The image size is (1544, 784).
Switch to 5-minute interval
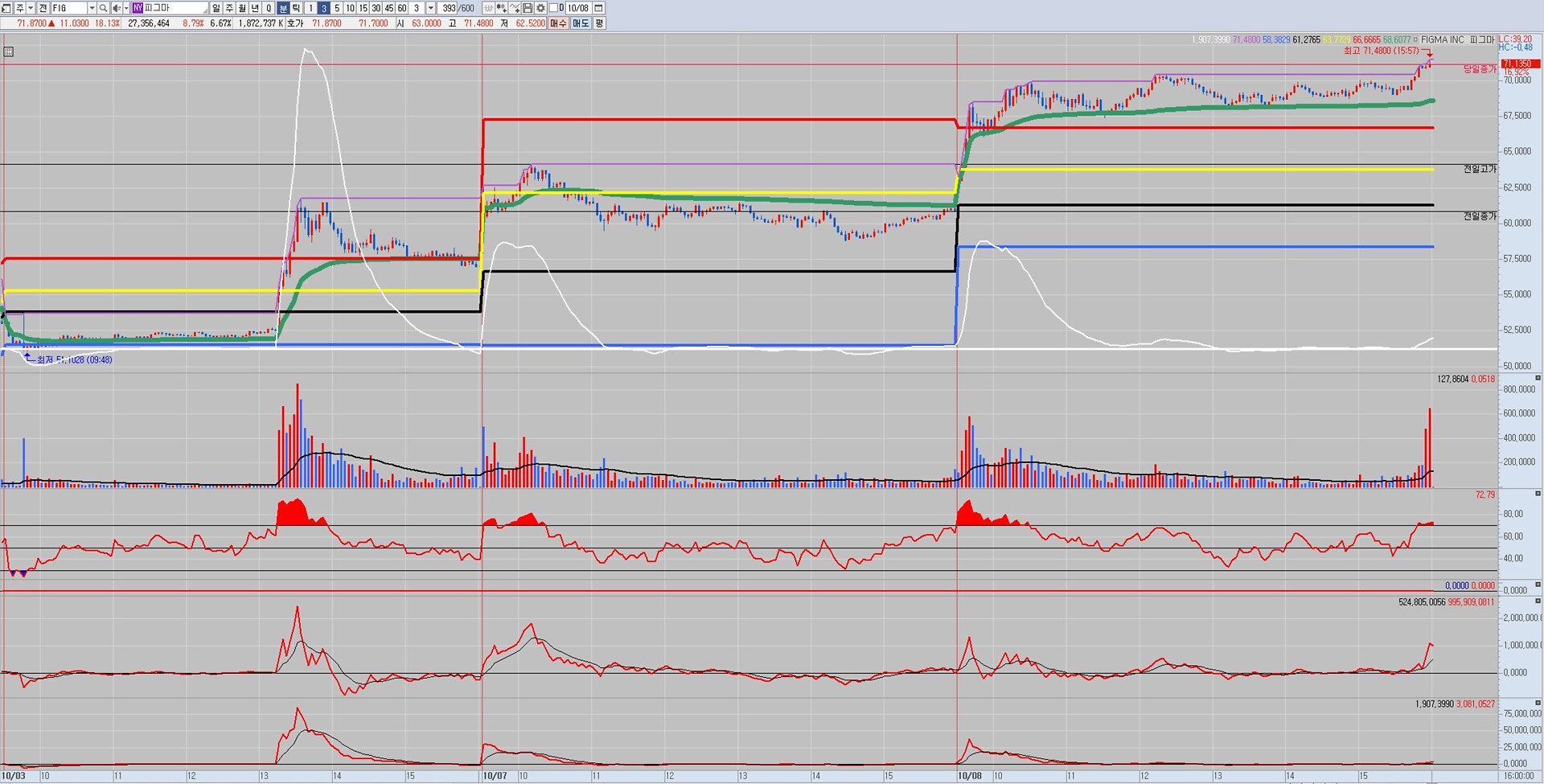point(336,8)
